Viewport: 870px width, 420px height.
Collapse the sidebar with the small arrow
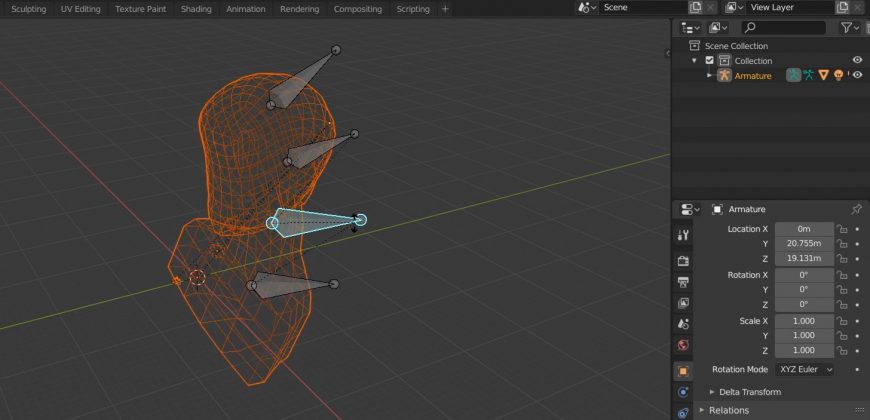click(x=667, y=53)
